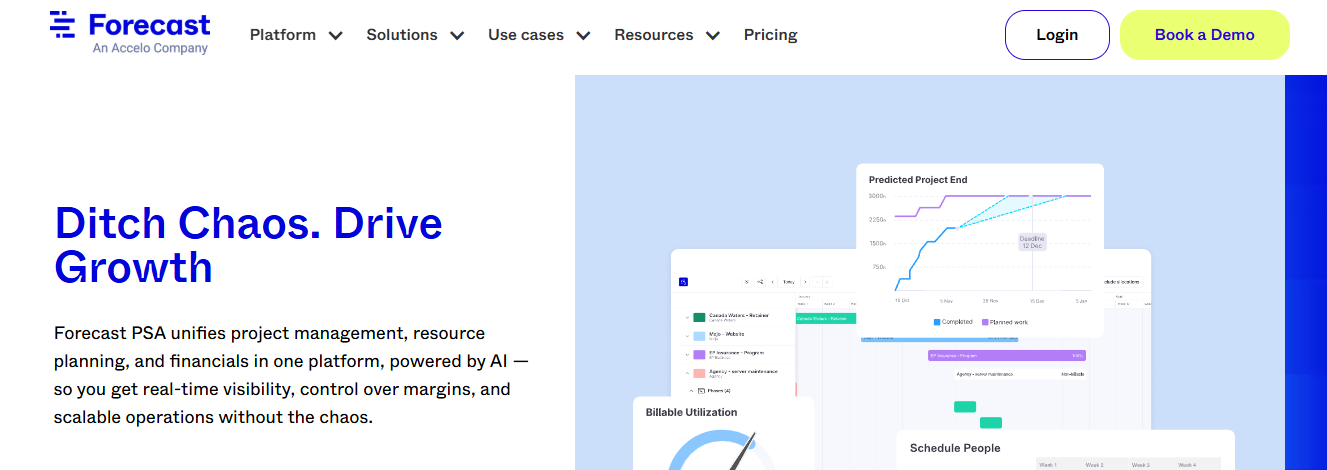This screenshot has width=1327, height=470.
Task: Select the Mojo - Website project row
Action: tap(738, 336)
